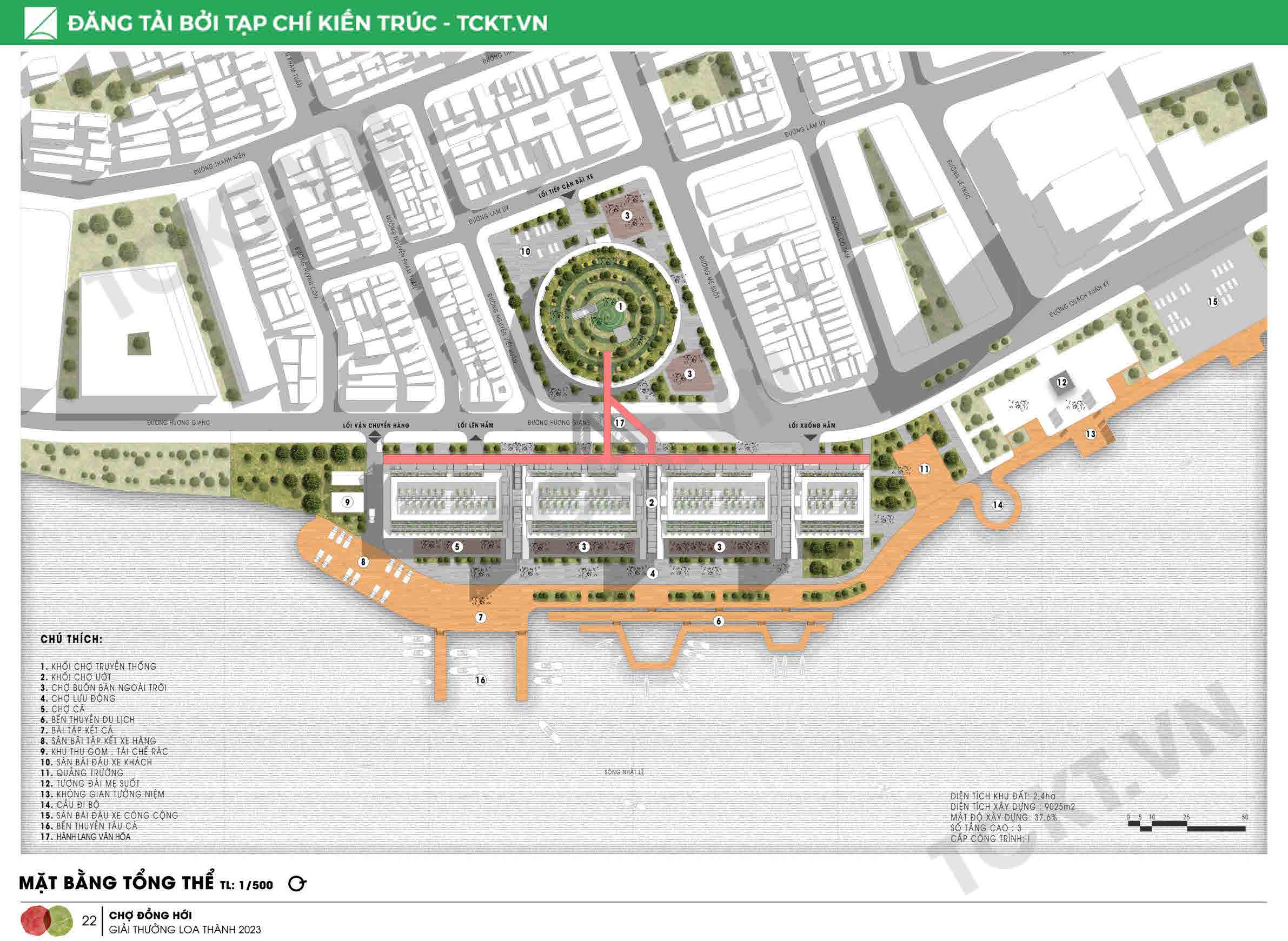Click the river label SÔNG NHẬT LỆ
This screenshot has height=941, width=1288.
[x=624, y=772]
